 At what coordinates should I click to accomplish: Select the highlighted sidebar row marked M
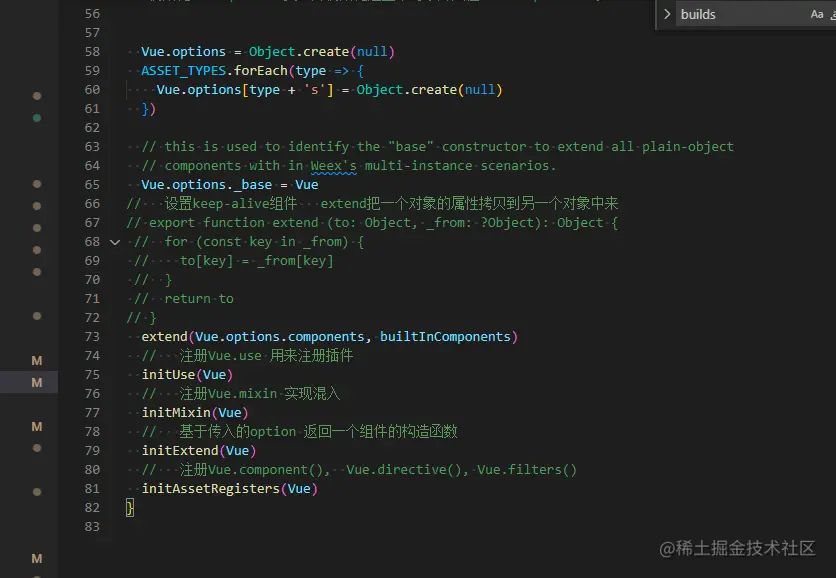coord(29,382)
